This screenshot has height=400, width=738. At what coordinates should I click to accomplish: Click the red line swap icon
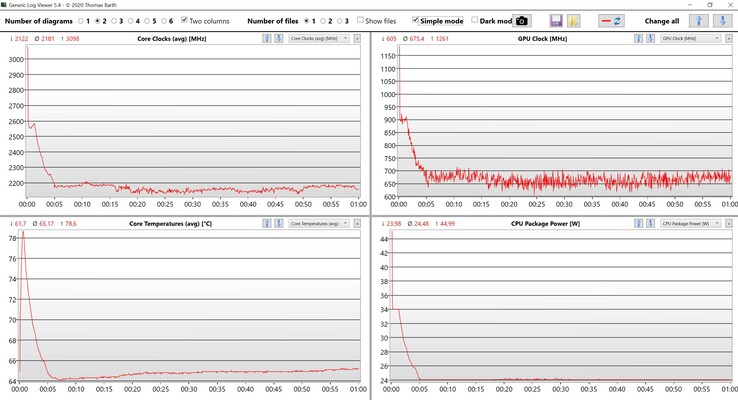pyautogui.click(x=611, y=21)
